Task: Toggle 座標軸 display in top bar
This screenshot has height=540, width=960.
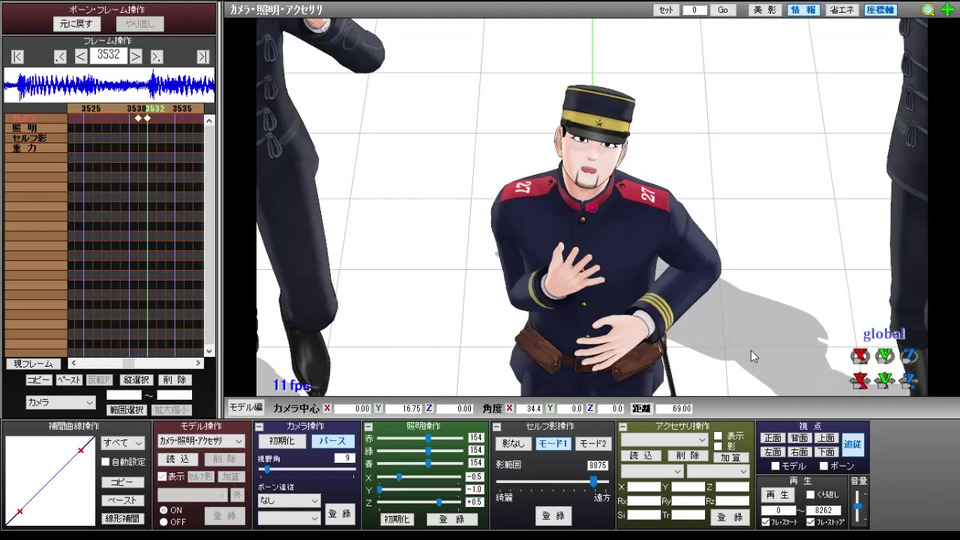Action: (x=880, y=10)
